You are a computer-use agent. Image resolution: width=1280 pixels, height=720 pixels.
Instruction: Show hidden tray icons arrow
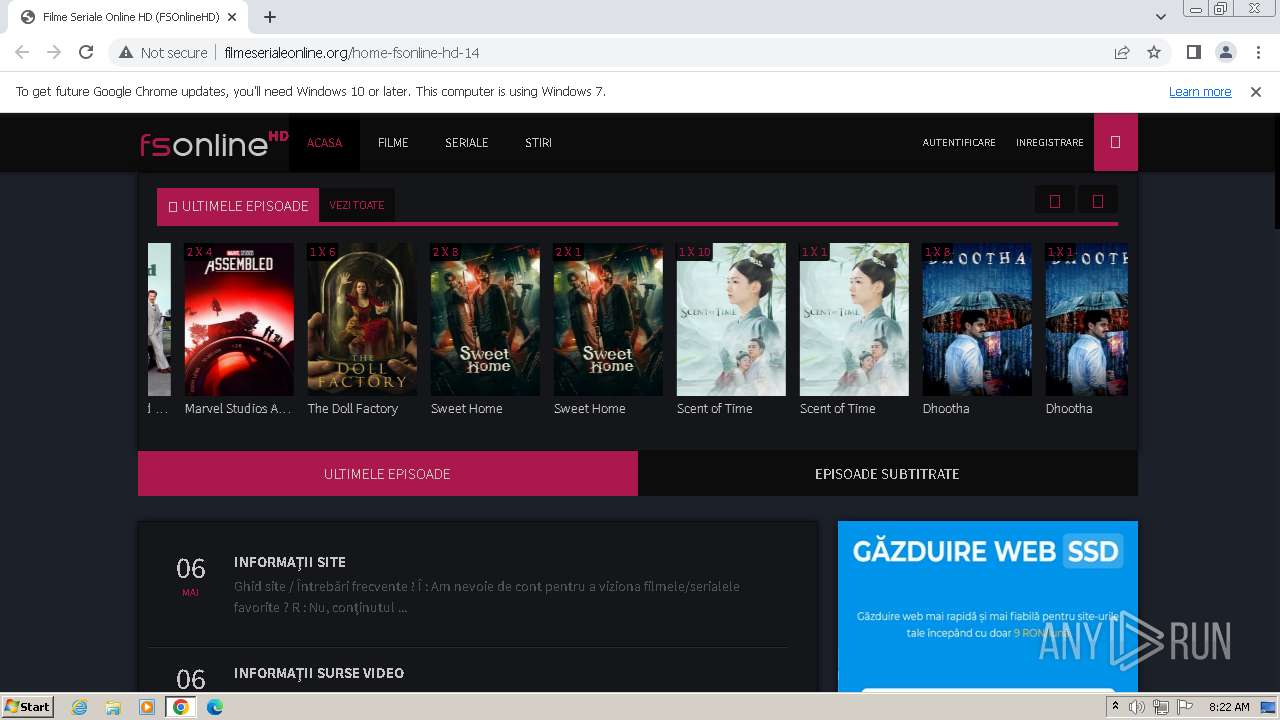point(1115,706)
